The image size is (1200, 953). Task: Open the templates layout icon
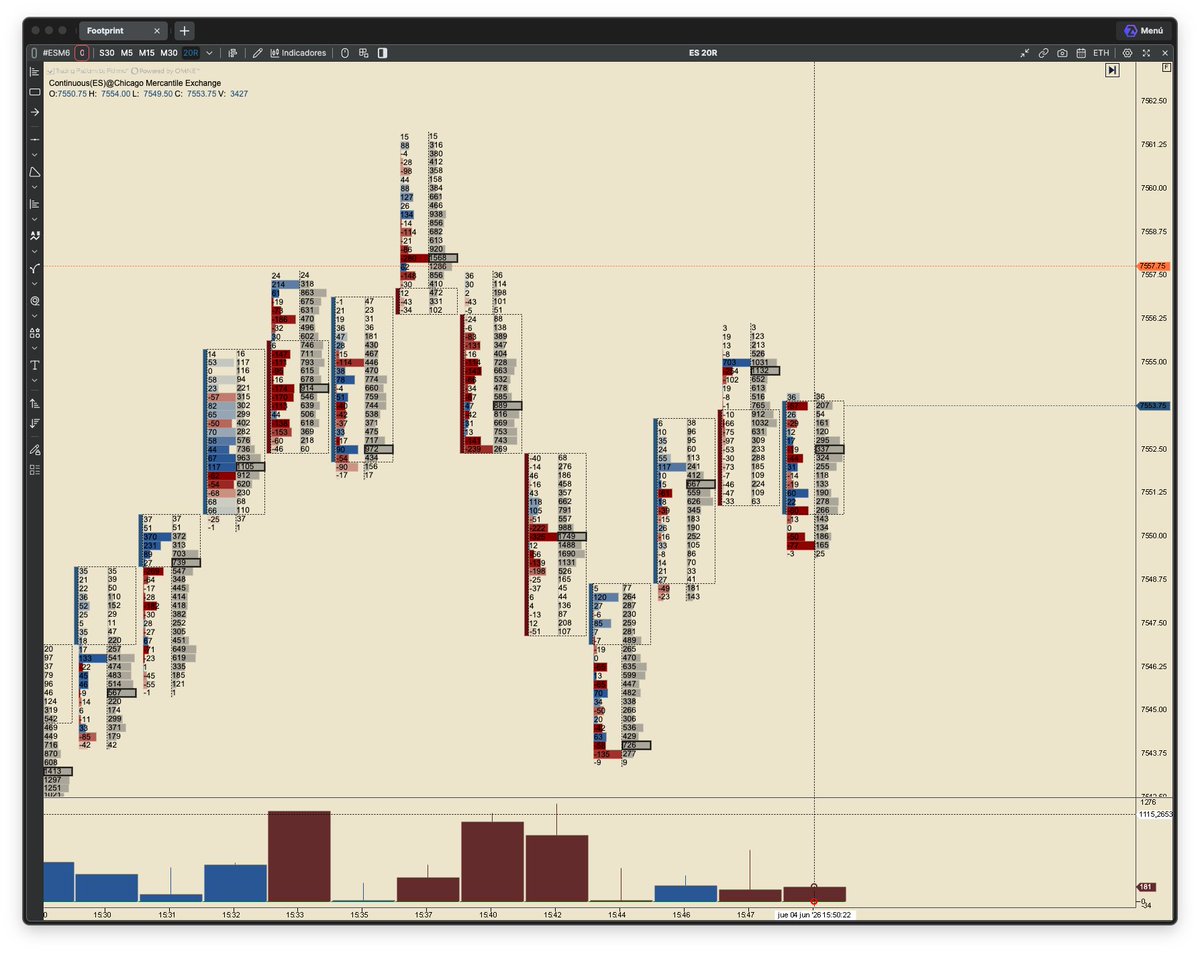point(364,53)
